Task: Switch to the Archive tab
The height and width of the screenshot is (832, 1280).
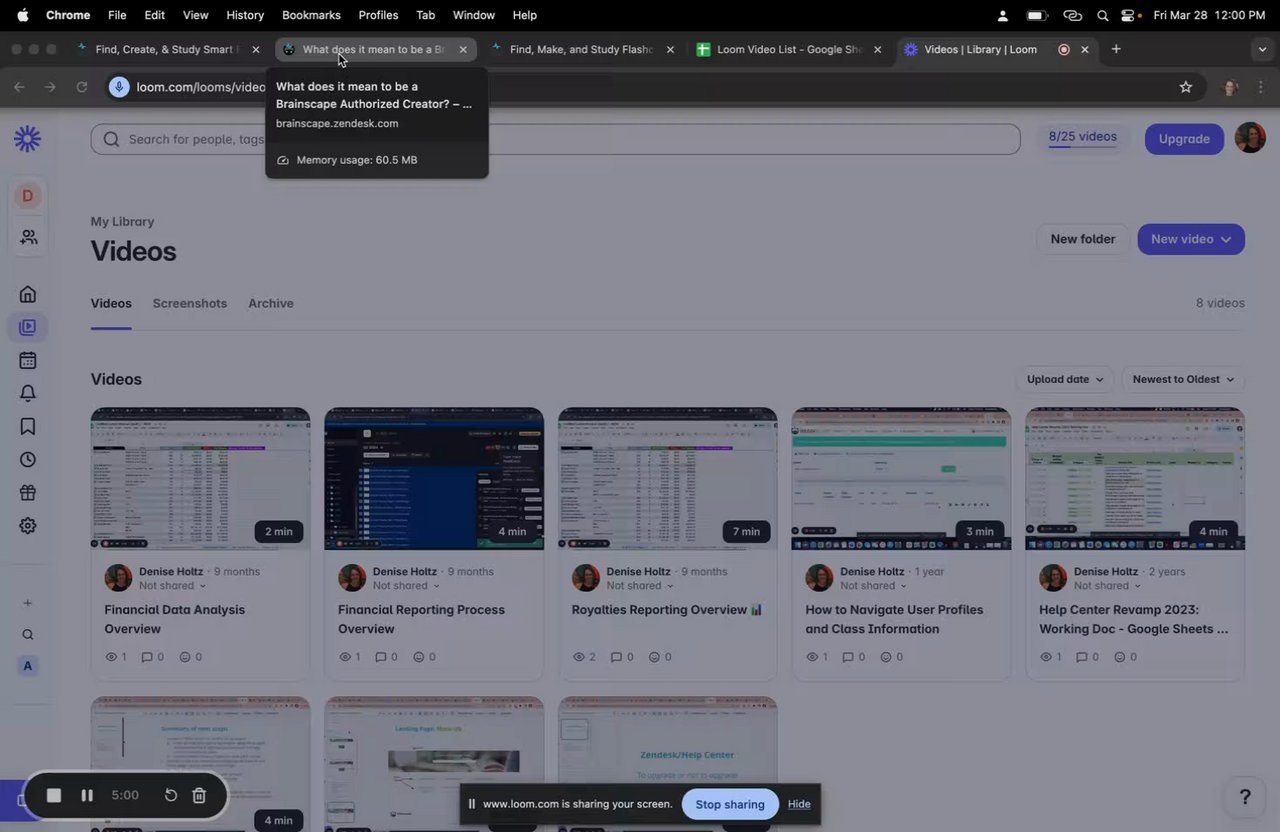Action: point(271,303)
